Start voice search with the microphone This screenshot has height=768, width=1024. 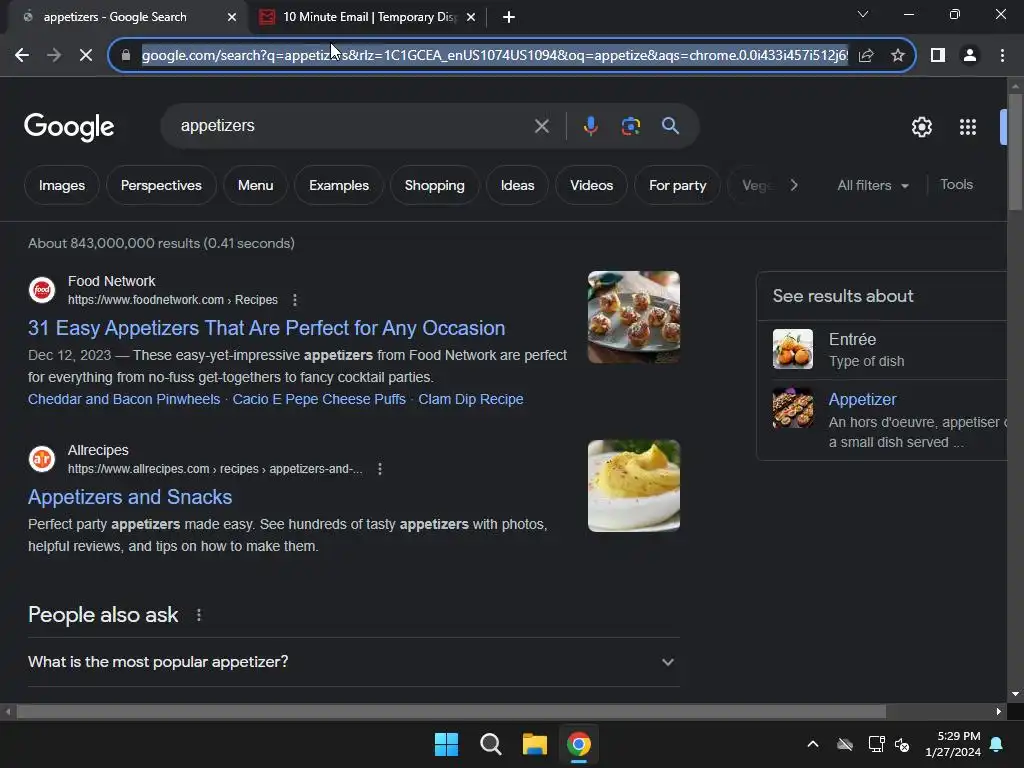pyautogui.click(x=590, y=126)
